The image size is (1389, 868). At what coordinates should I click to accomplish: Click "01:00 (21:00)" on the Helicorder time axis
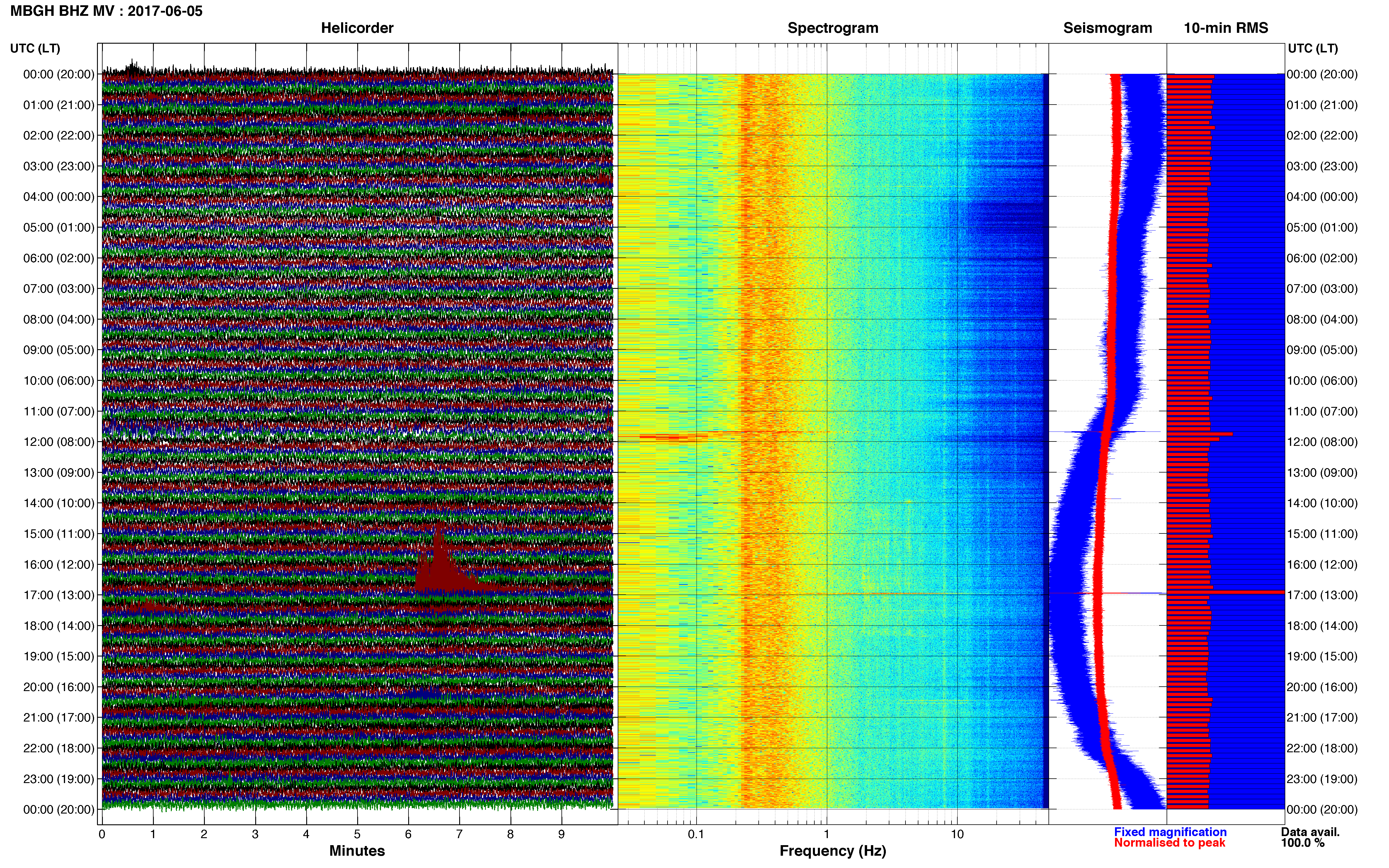(59, 105)
